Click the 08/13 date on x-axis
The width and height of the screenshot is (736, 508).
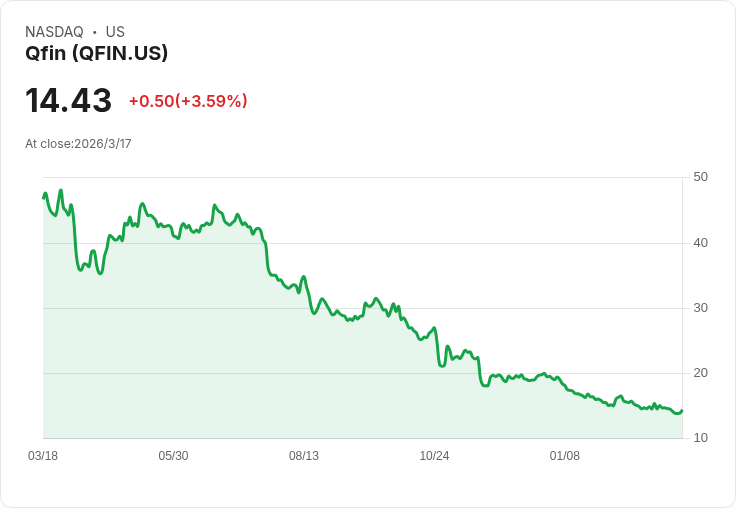tap(304, 456)
